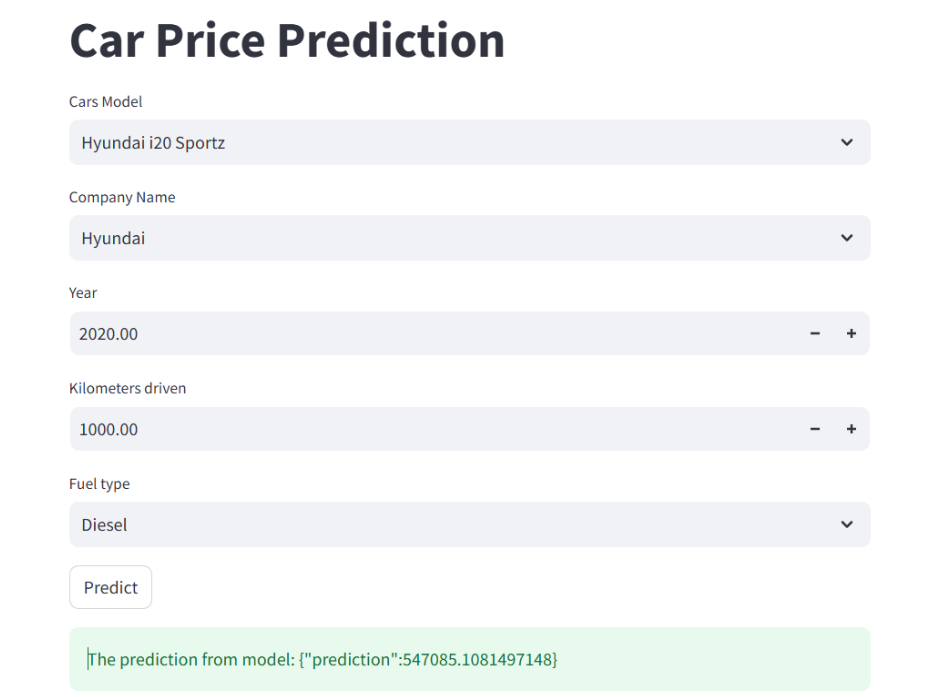Increase Kilometers driven with plus icon
The width and height of the screenshot is (935, 697).
pos(851,429)
